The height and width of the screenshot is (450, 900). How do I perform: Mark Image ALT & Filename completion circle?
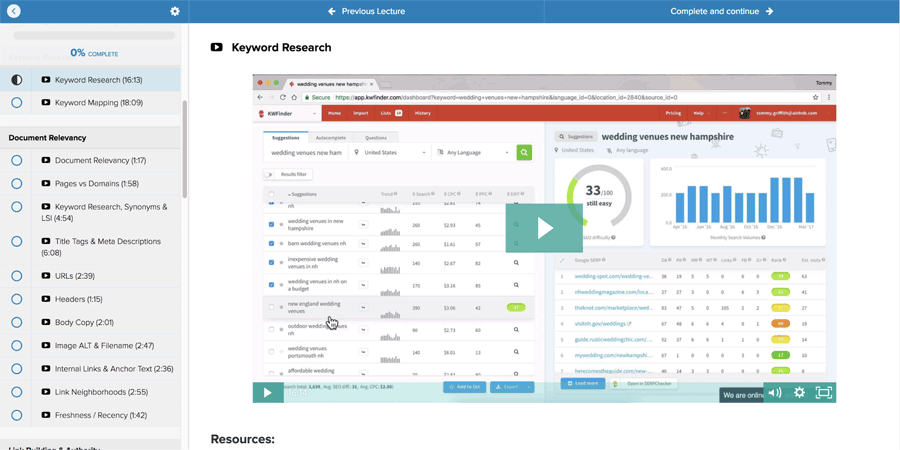click(17, 346)
